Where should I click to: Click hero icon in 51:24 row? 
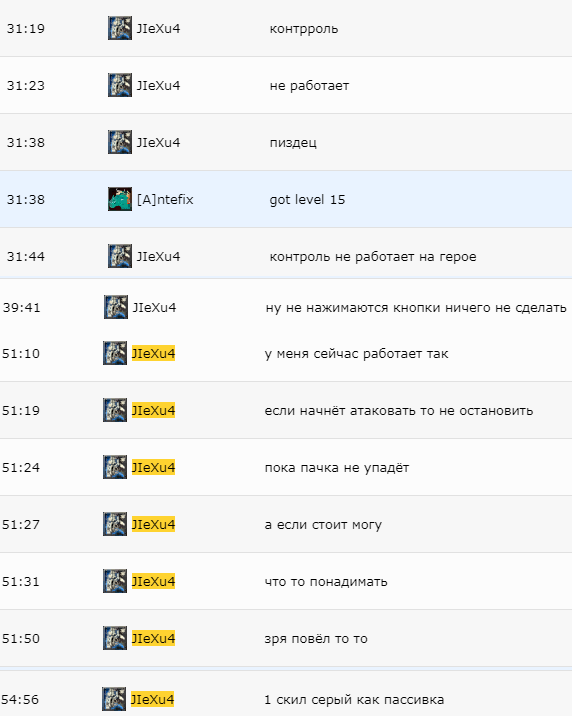[115, 467]
